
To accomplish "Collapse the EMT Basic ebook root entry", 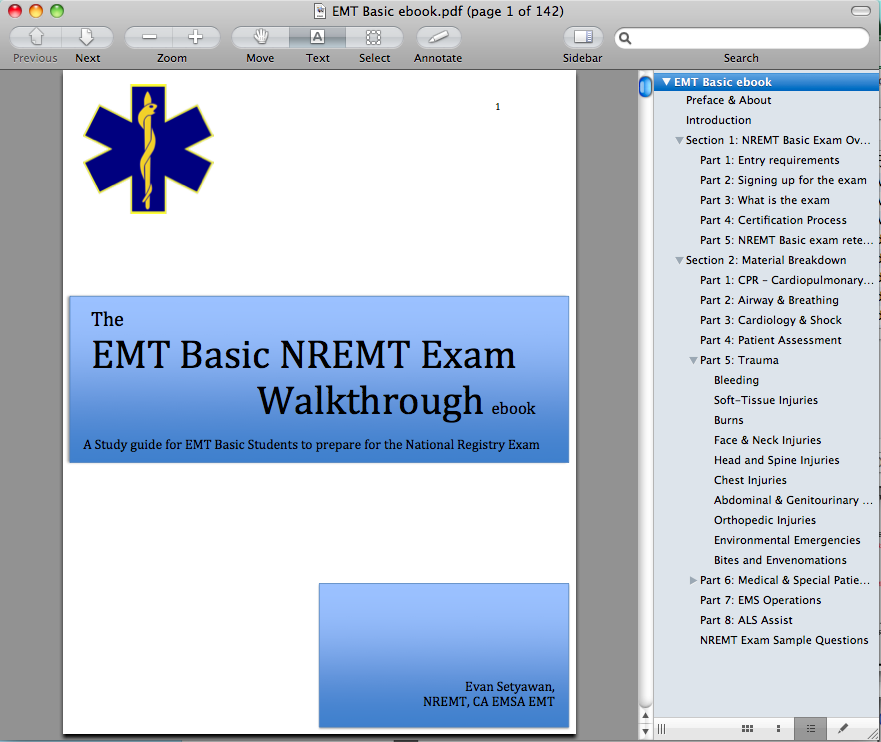I will pos(665,82).
